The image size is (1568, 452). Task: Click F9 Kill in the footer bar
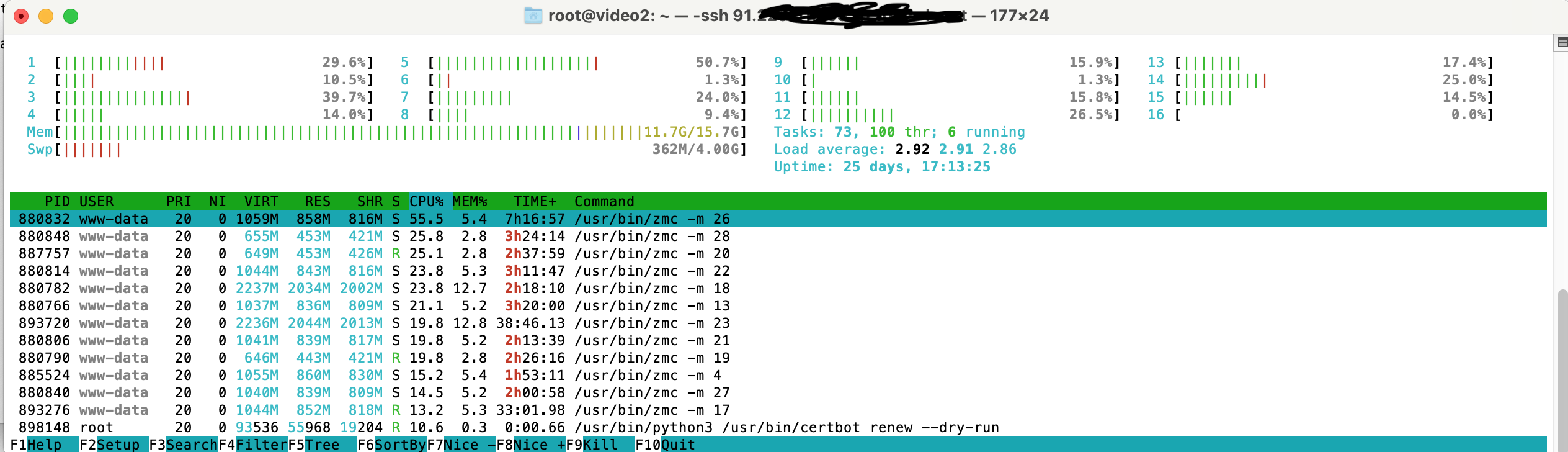[600, 445]
